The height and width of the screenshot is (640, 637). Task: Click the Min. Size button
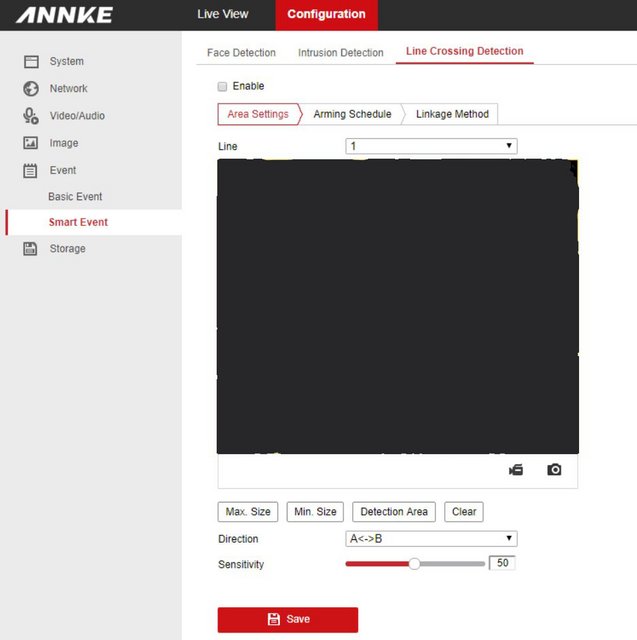pyautogui.click(x=315, y=512)
